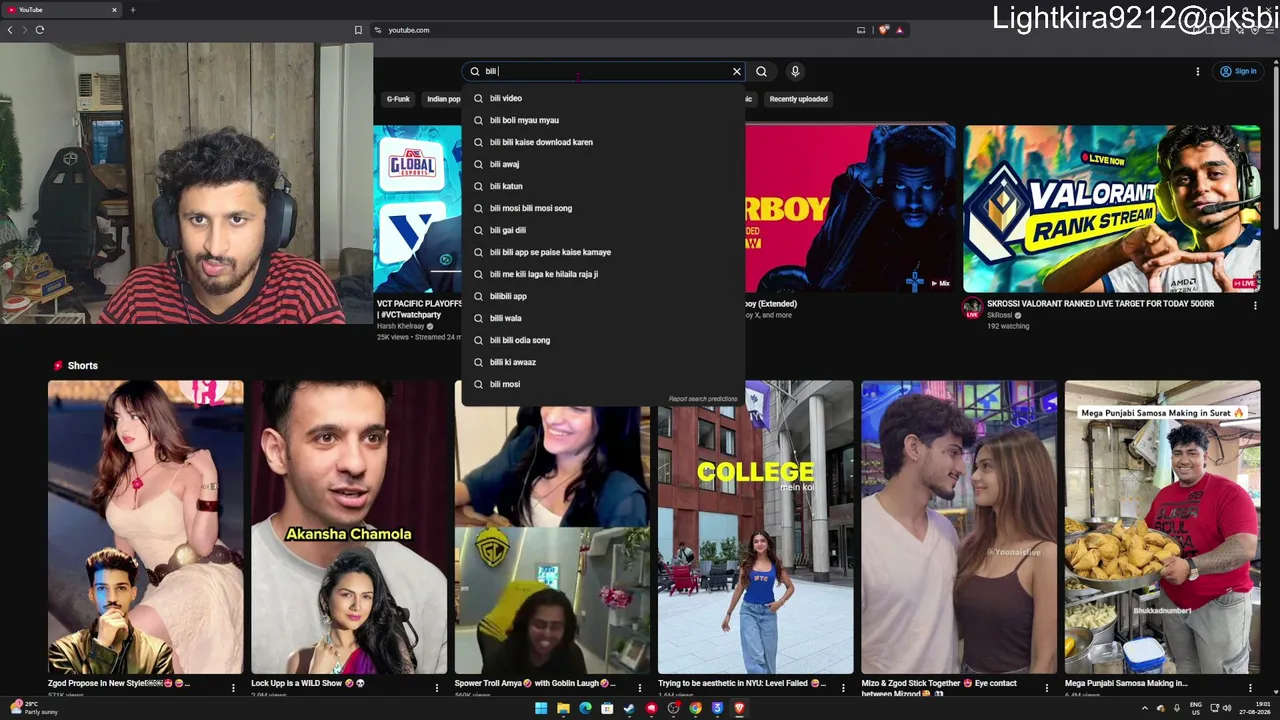Viewport: 1280px width, 720px height.
Task: Launch Steam from the taskbar
Action: pyautogui.click(x=629, y=708)
